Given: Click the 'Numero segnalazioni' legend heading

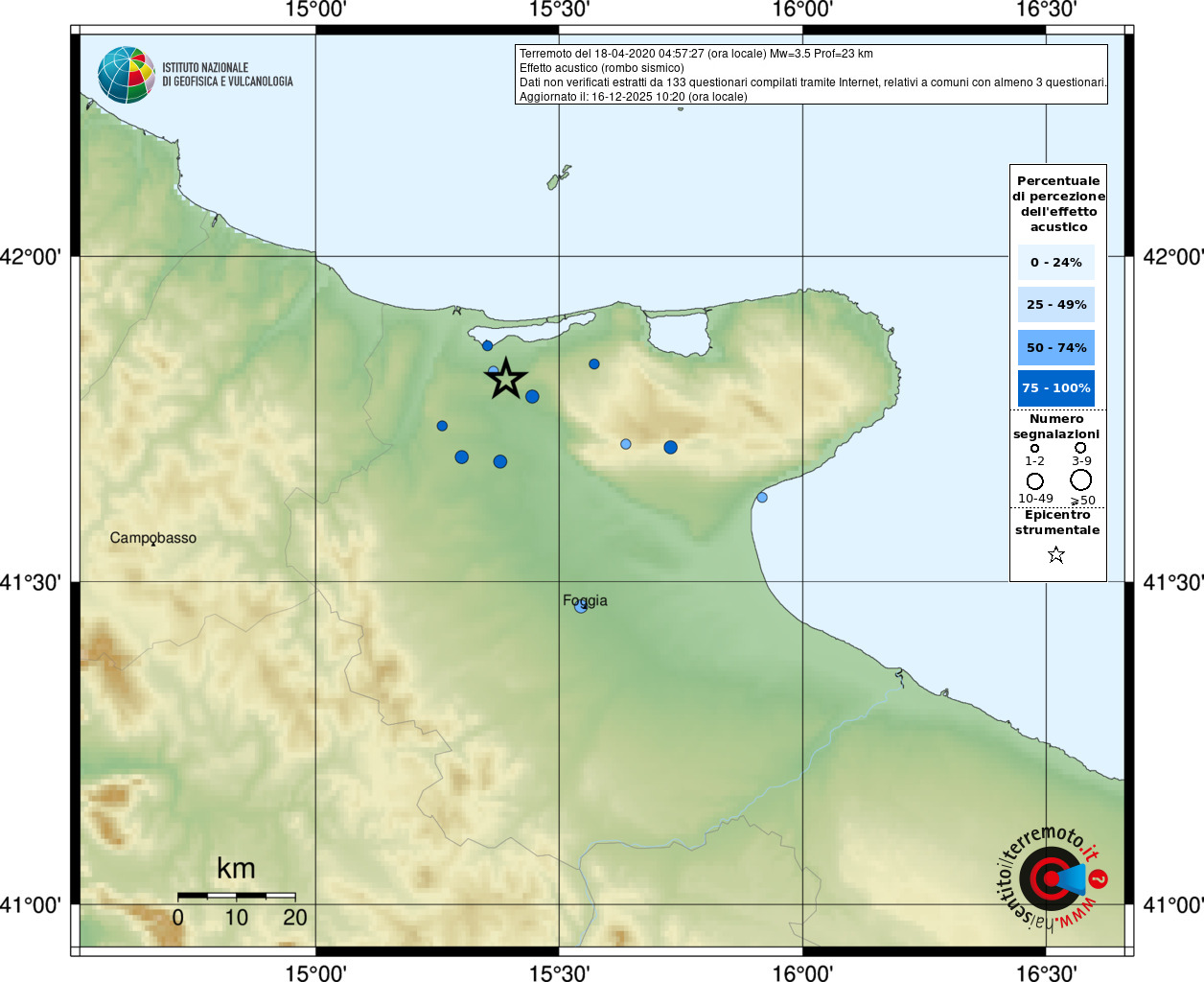Looking at the screenshot, I should (1056, 427).
